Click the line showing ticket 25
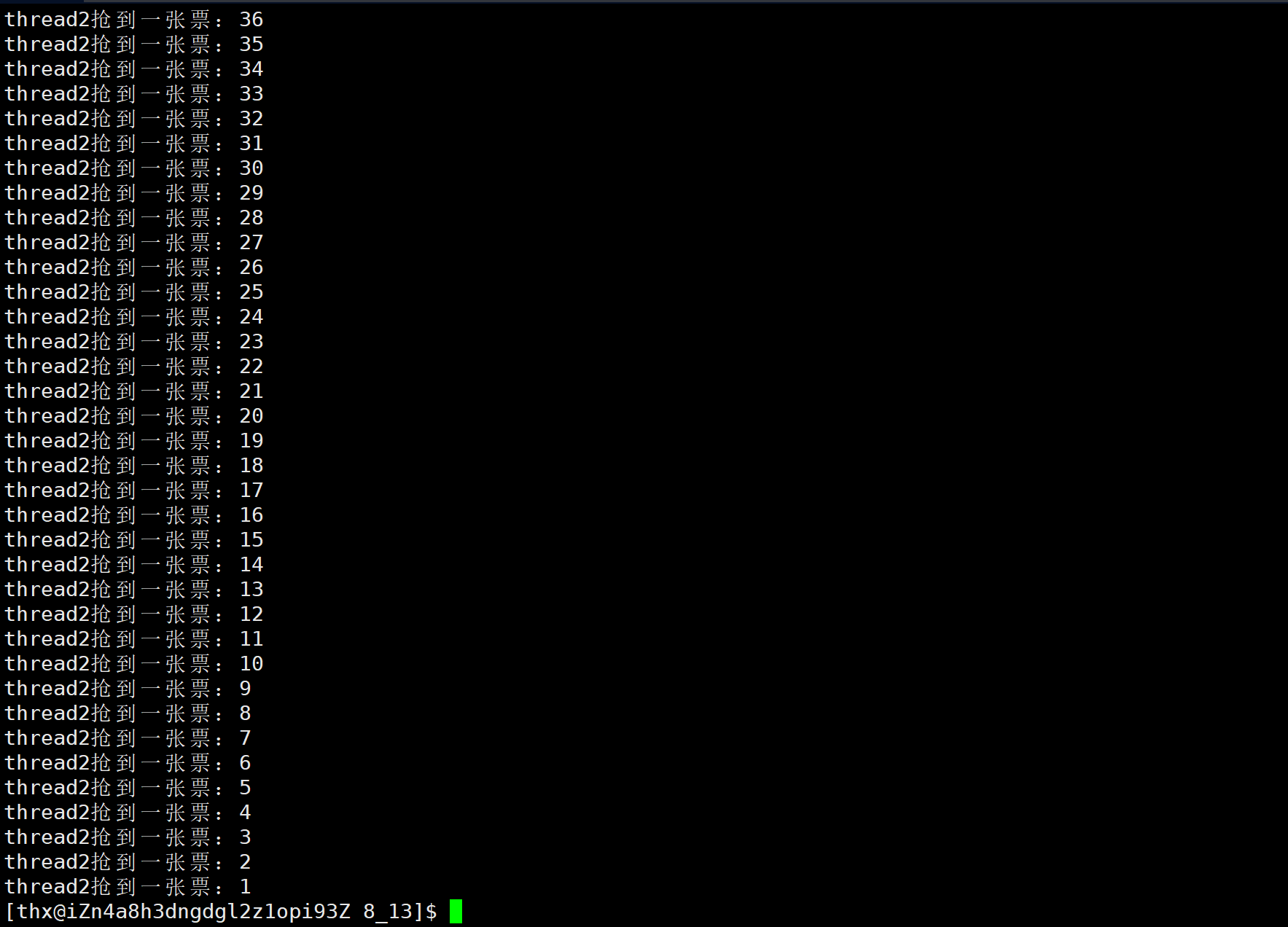This screenshot has height=927, width=1288. click(134, 292)
